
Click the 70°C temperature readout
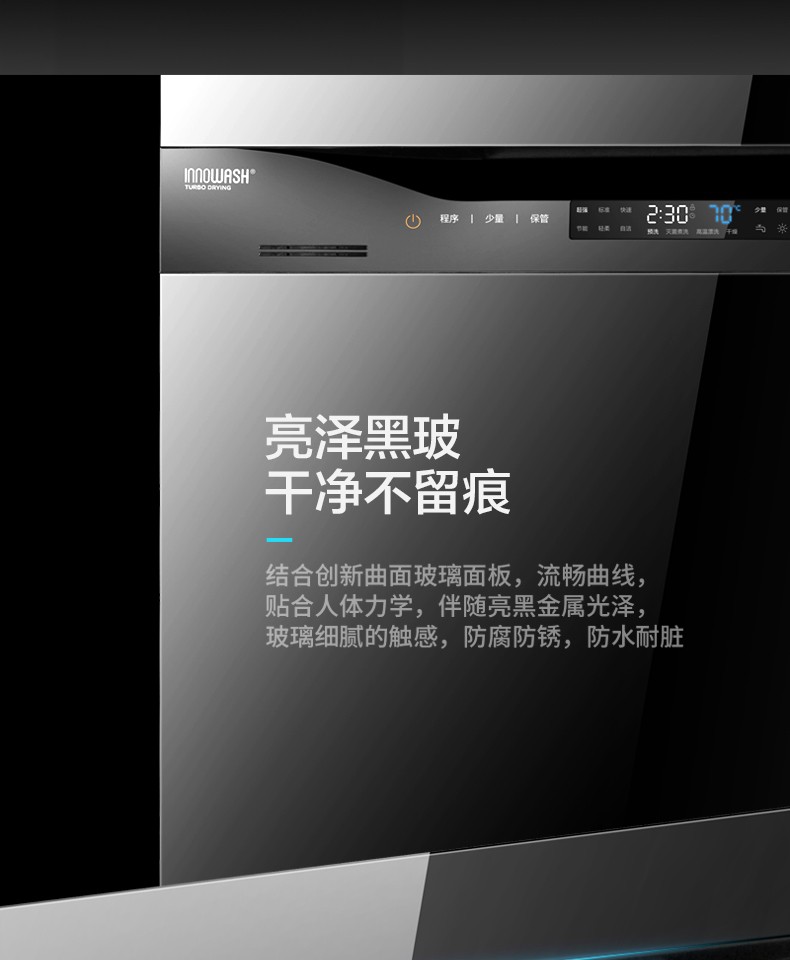tap(723, 214)
